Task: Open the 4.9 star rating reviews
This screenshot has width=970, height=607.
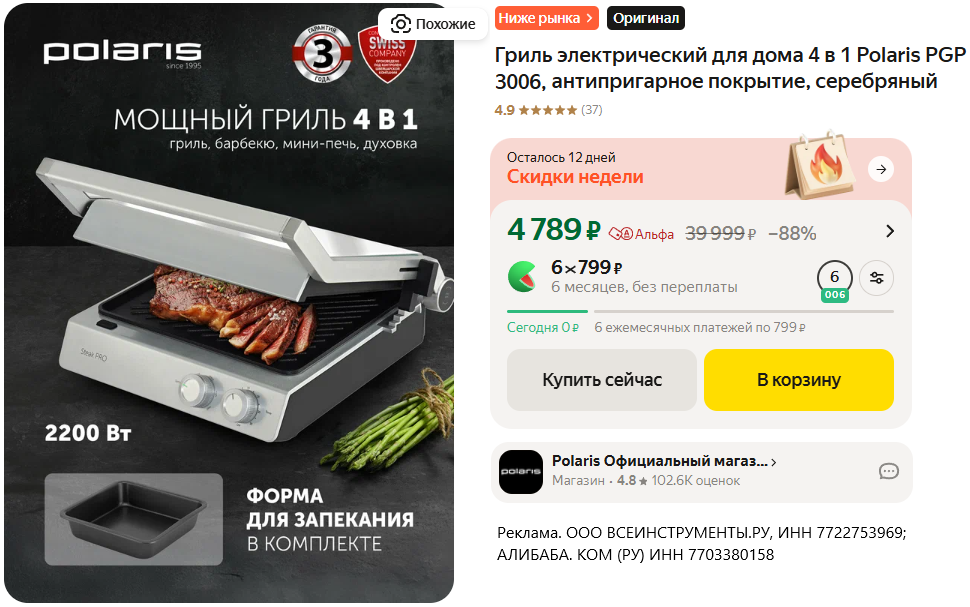Action: point(548,110)
